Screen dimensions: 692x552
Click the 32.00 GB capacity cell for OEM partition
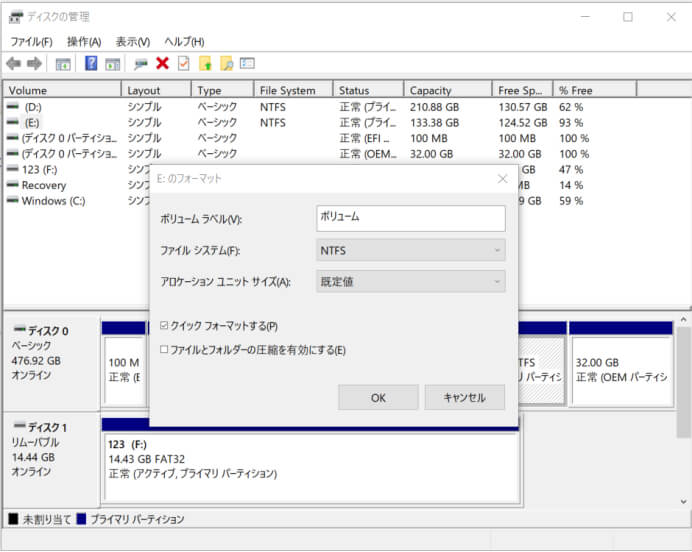tap(432, 154)
